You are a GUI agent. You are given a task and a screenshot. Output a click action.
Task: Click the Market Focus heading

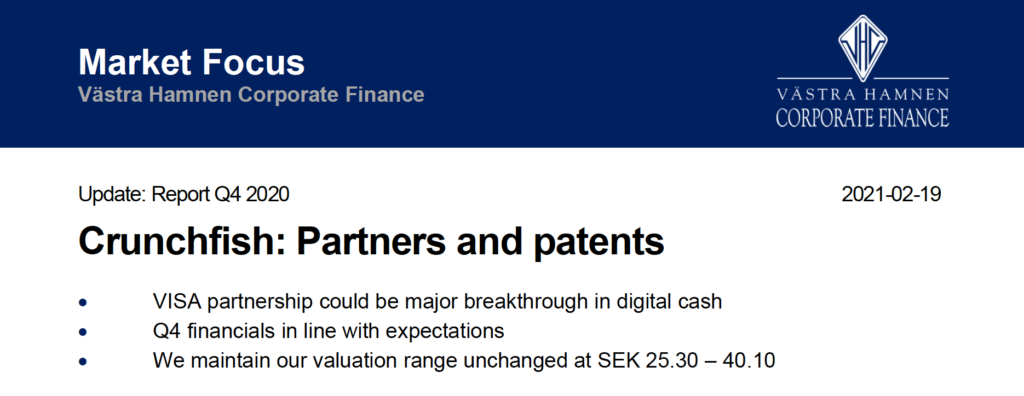191,63
